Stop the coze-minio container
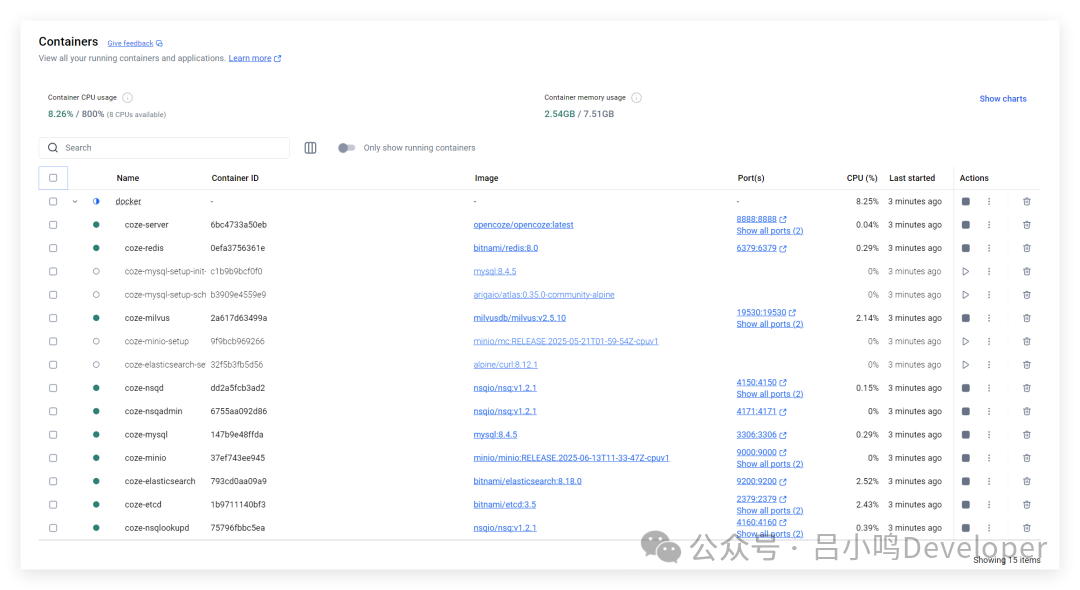The height and width of the screenshot is (590, 1080). click(966, 458)
